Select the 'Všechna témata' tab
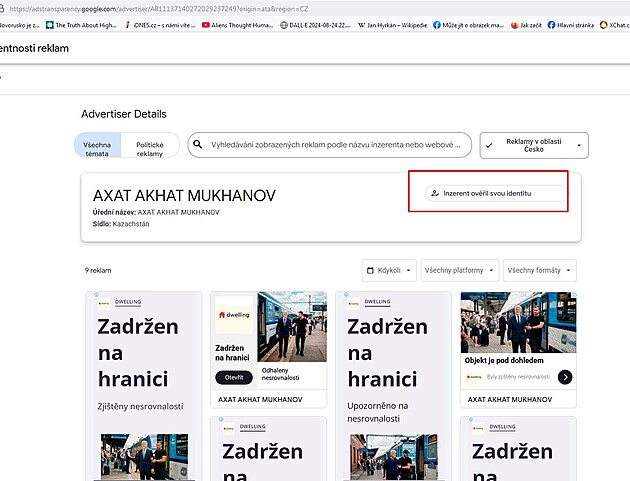This screenshot has width=630, height=481. tap(97, 145)
